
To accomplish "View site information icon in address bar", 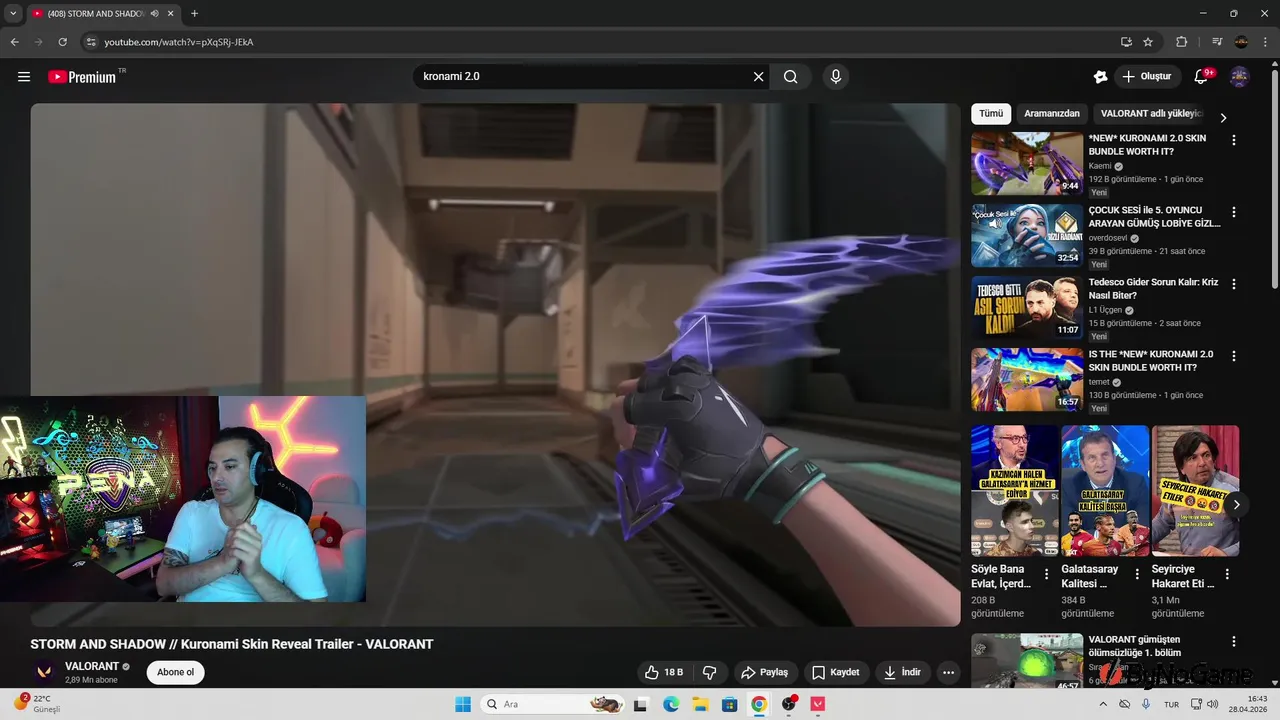I will coord(91,42).
